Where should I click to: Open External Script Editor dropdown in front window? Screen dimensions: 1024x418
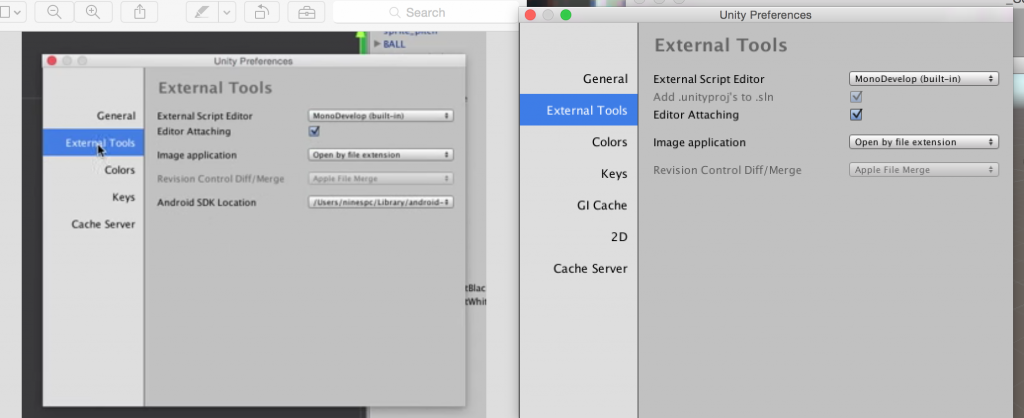click(x=923, y=79)
